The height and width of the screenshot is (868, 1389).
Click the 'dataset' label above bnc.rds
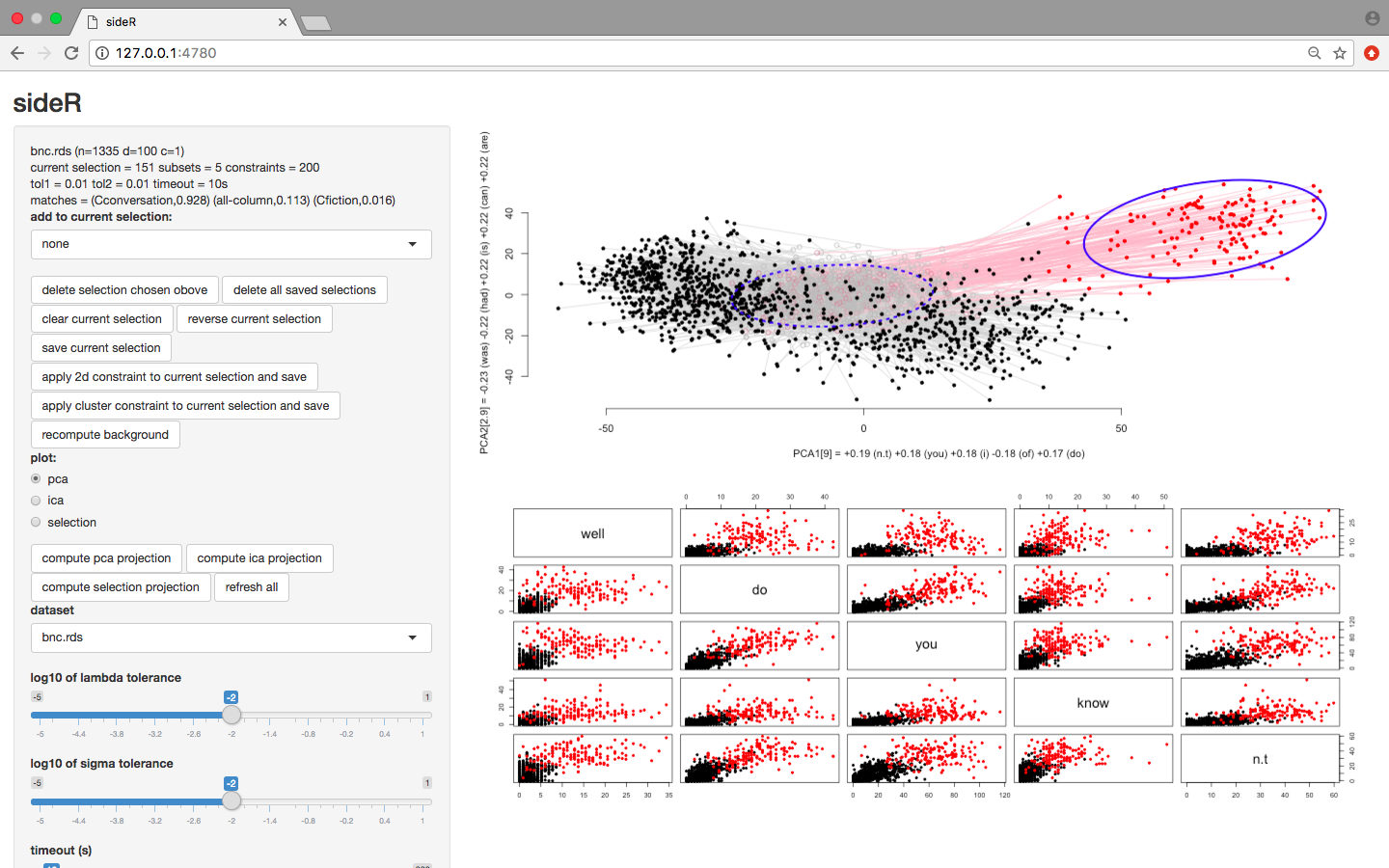[52, 610]
